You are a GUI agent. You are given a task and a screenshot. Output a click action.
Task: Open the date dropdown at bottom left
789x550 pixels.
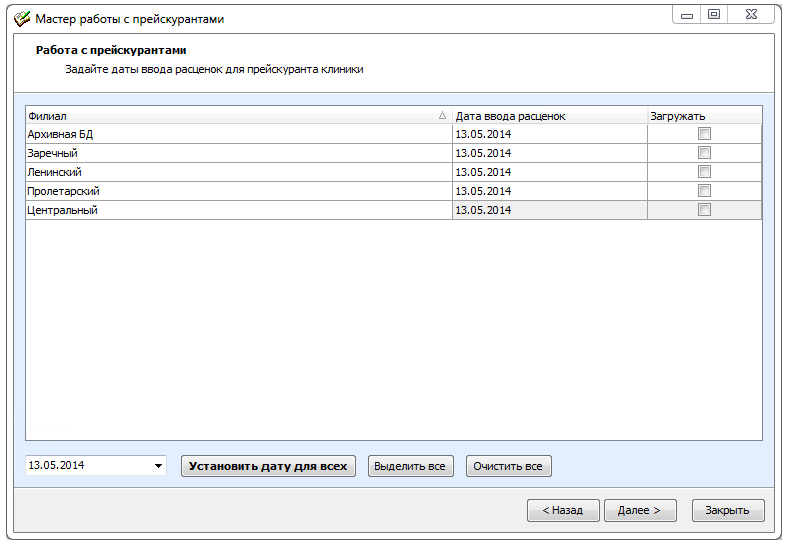pyautogui.click(x=158, y=466)
